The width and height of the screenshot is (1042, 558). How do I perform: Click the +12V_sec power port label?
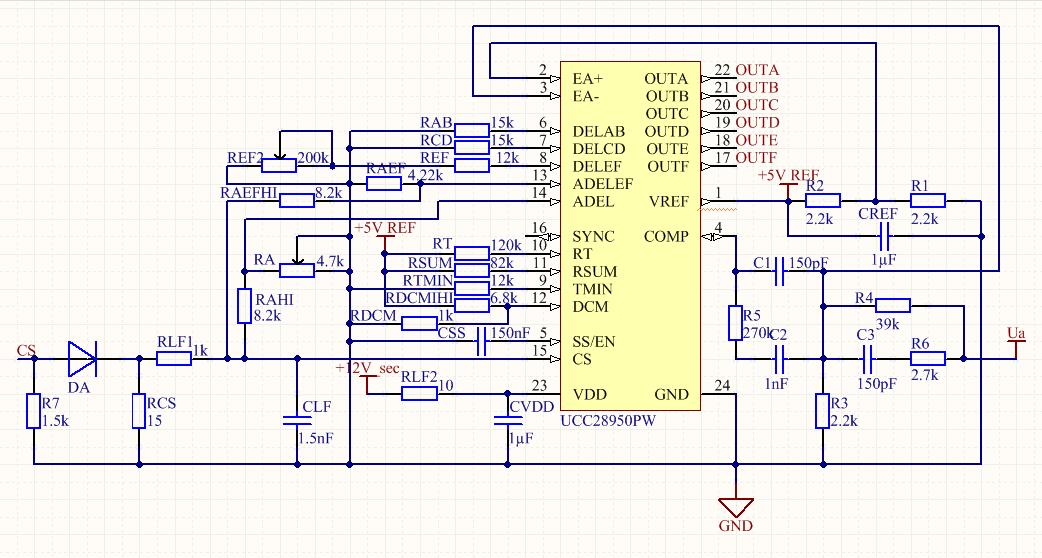point(367,369)
